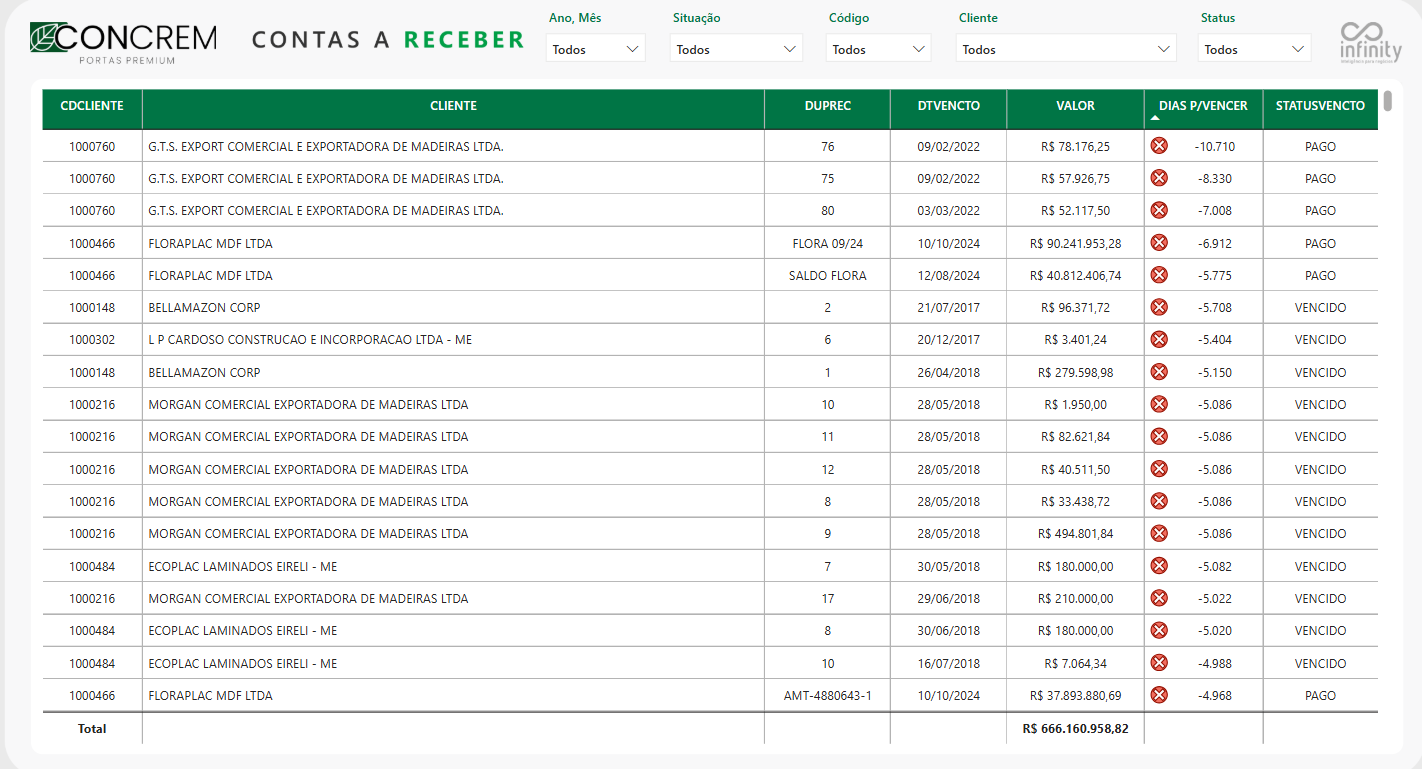Image resolution: width=1422 pixels, height=769 pixels.
Task: Click red X icon in the -4.968 row
Action: (1159, 695)
